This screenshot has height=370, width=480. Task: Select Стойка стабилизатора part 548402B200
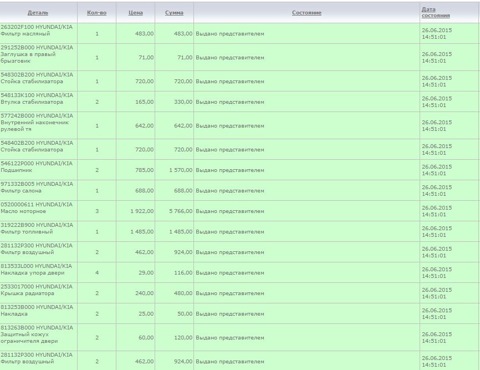point(38,149)
